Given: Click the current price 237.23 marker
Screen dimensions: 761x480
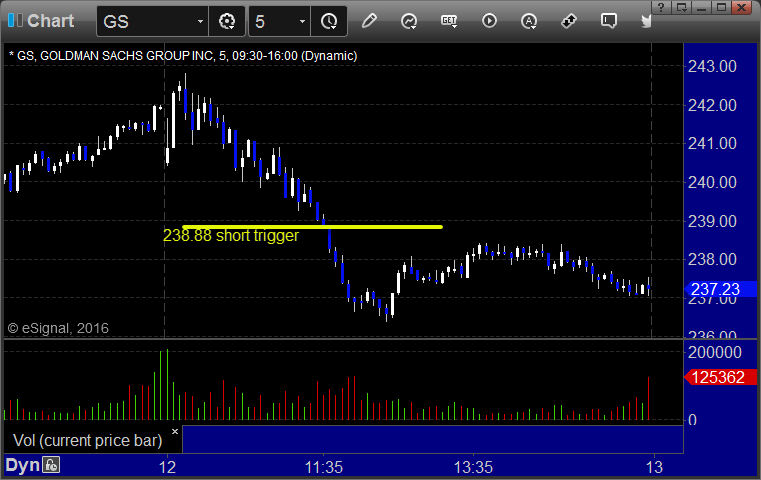Looking at the screenshot, I should [x=720, y=289].
